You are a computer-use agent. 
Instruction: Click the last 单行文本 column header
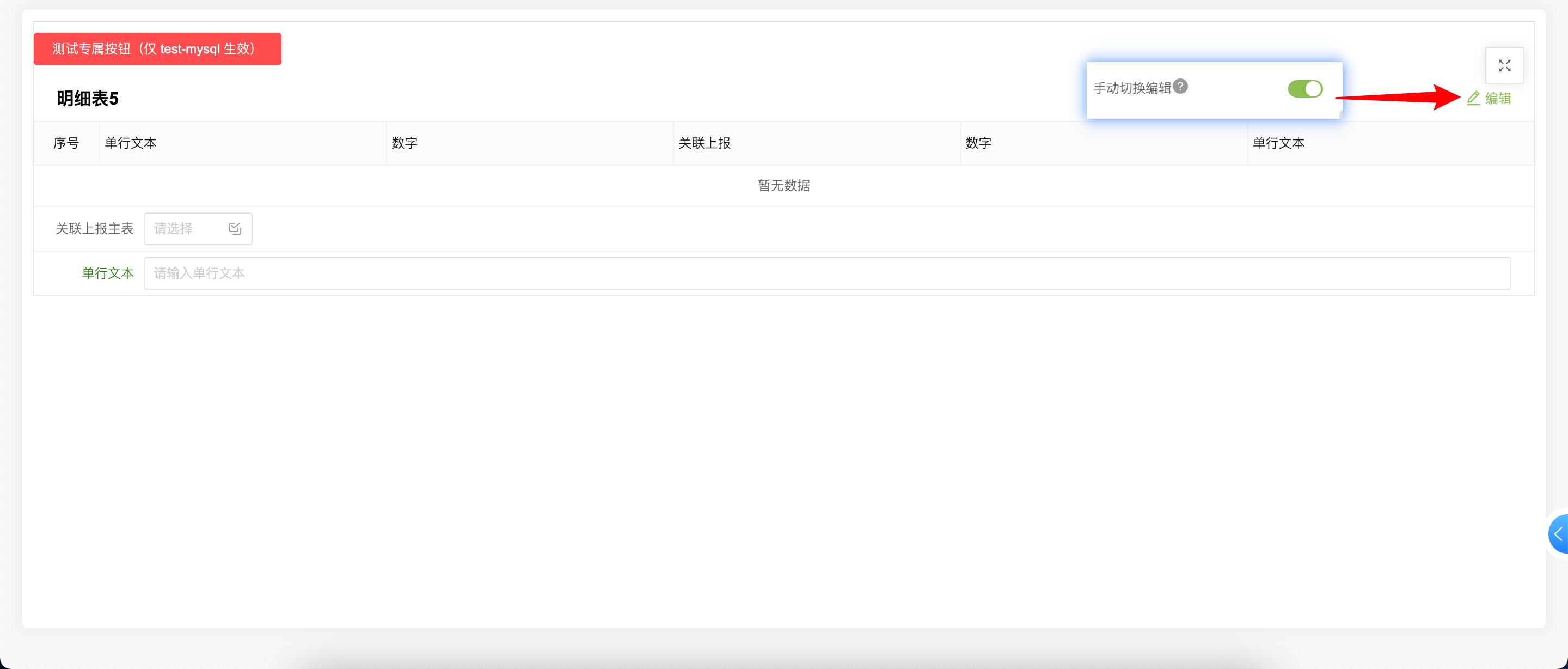(x=1391, y=143)
